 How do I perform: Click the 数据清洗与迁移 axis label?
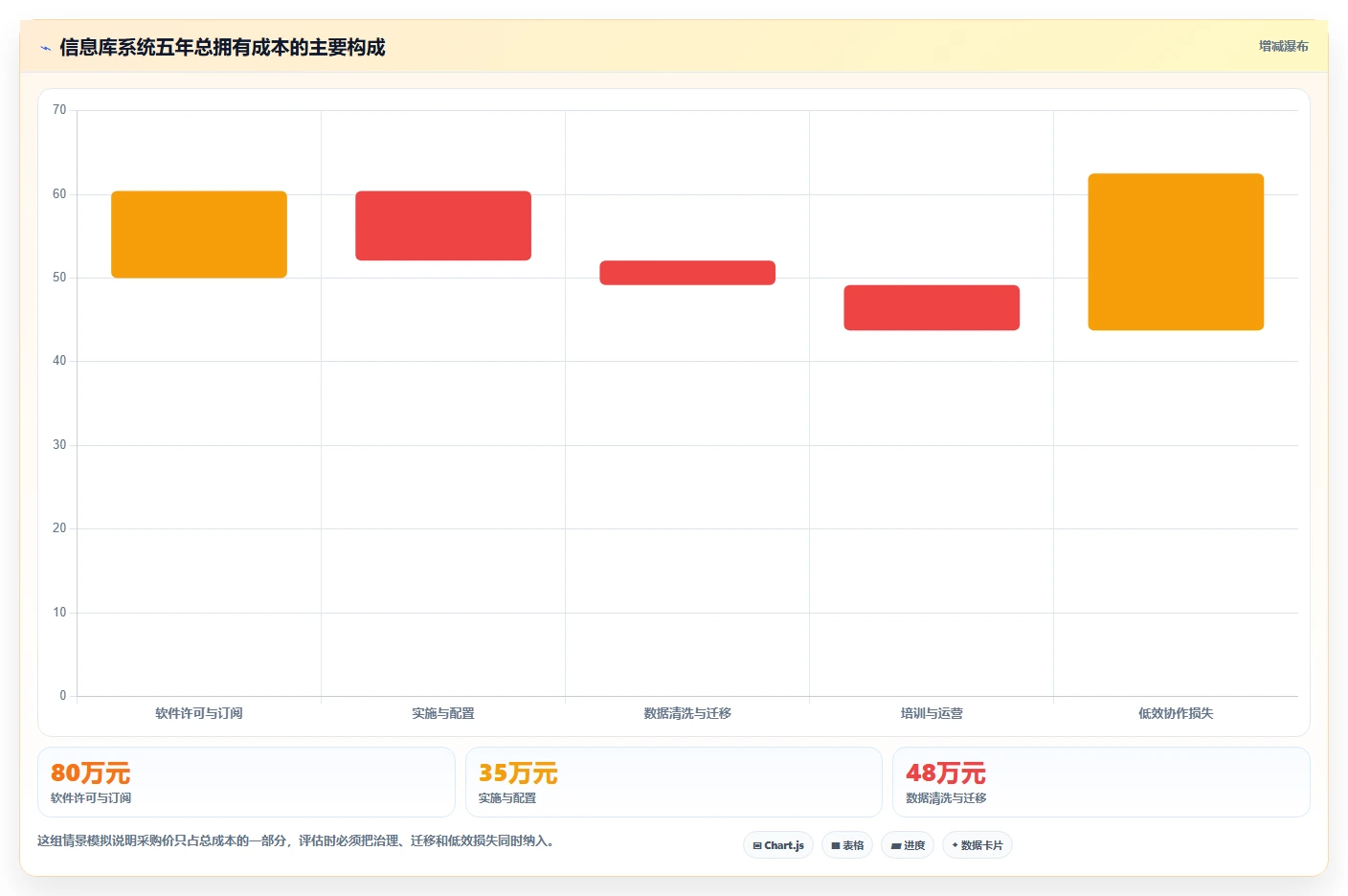(x=687, y=713)
